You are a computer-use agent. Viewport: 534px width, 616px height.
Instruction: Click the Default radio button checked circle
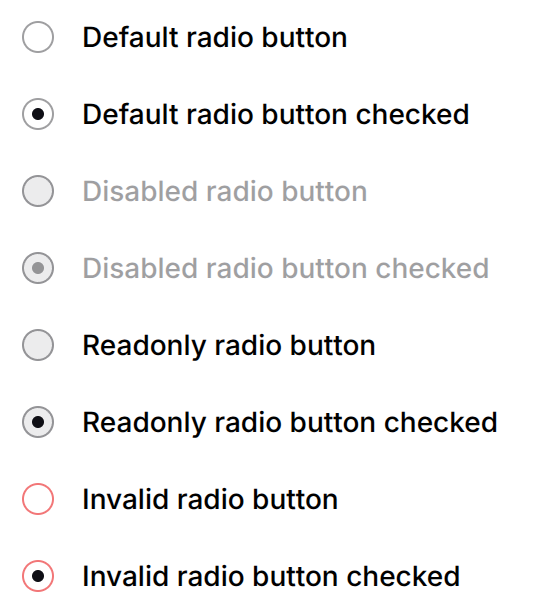click(38, 114)
